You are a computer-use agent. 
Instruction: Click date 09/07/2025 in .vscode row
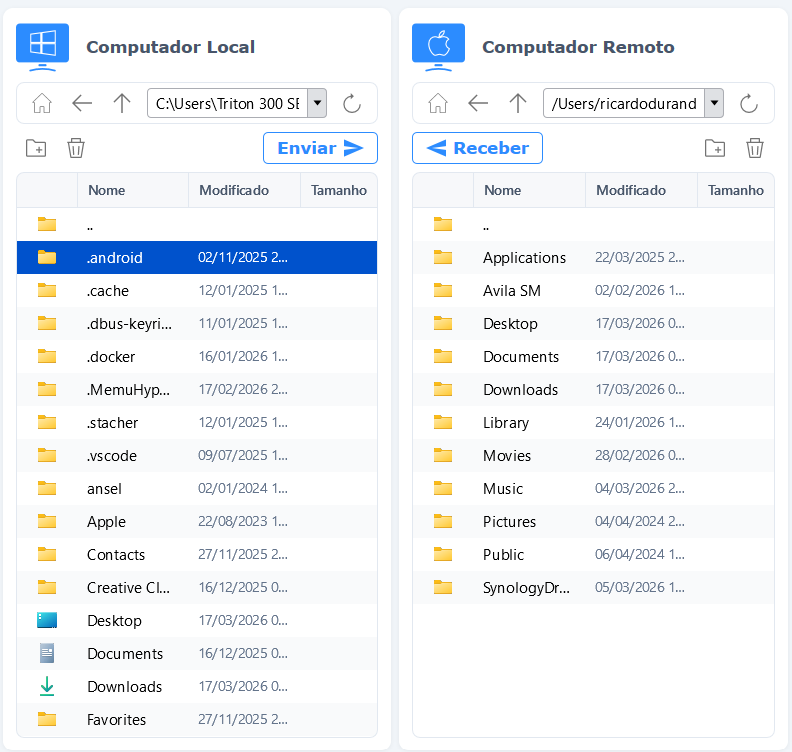coord(243,456)
